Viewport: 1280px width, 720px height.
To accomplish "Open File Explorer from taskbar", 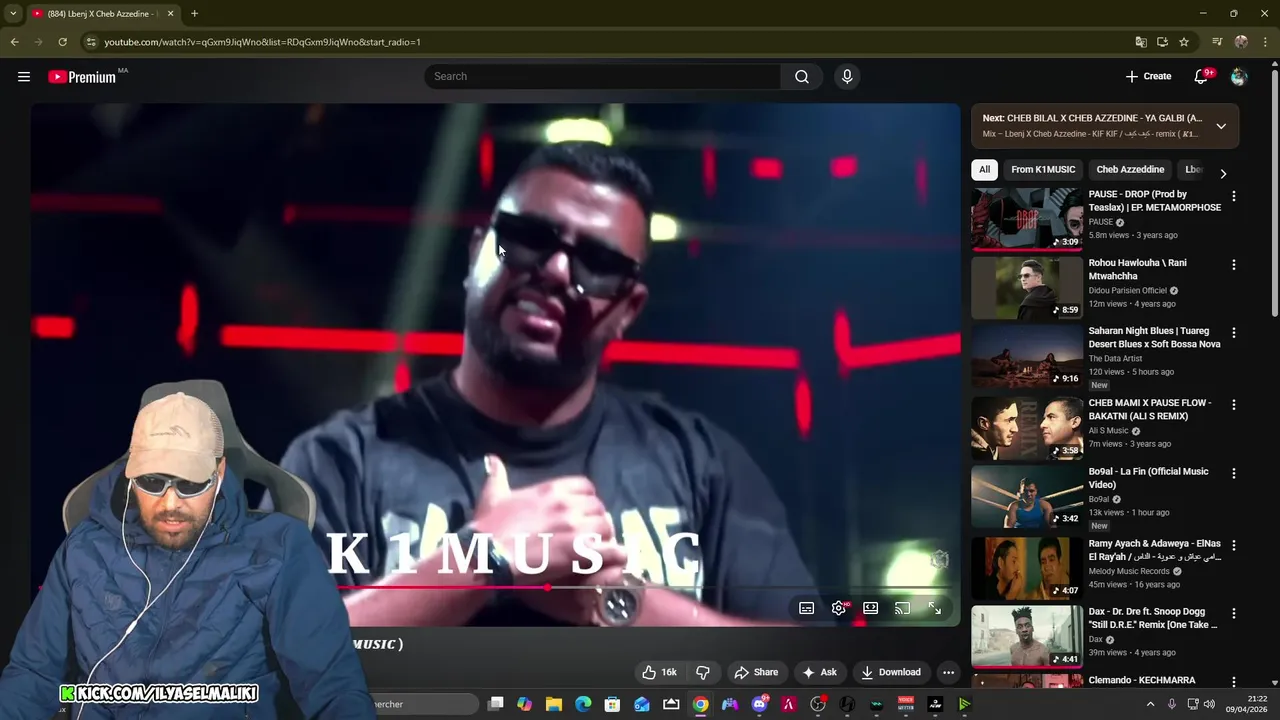I will (554, 704).
